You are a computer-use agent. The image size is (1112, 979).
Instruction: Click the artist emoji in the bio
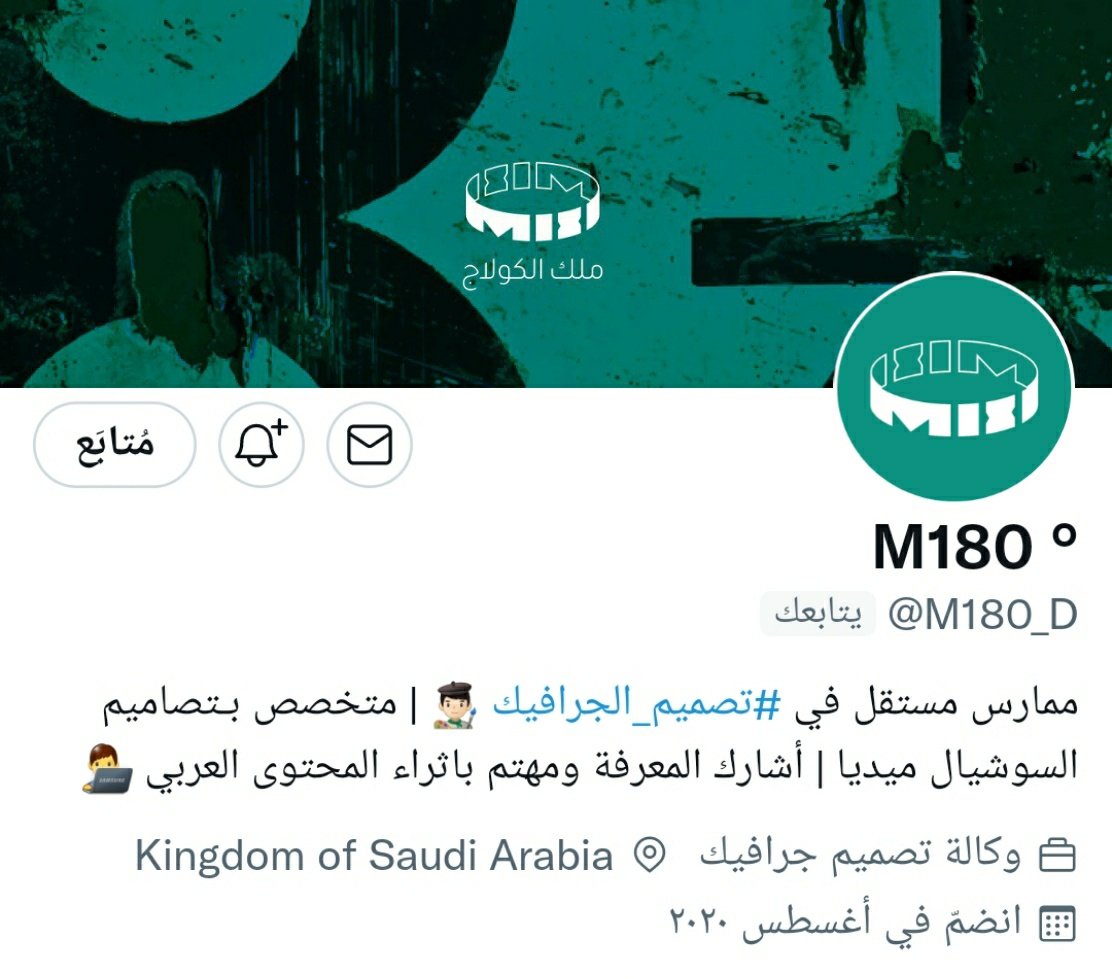click(x=454, y=705)
